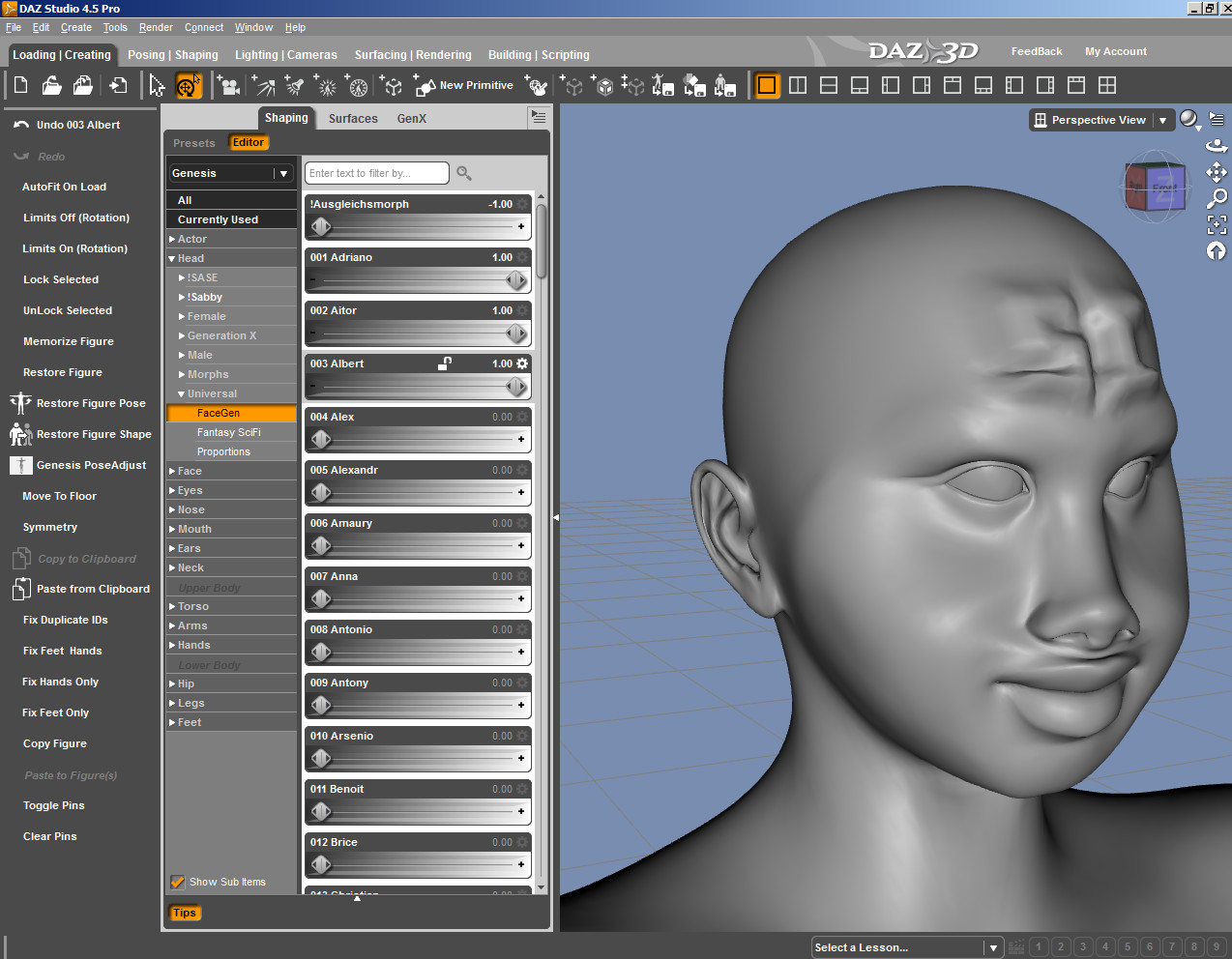Switch to the Presets page
1232x959 pixels.
coord(194,143)
